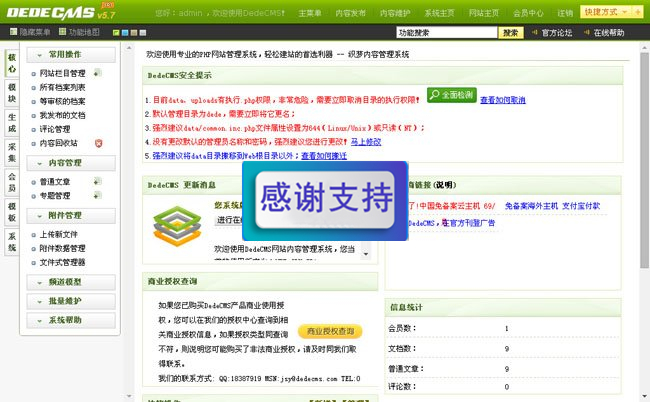Open the 官方刊登广告 link

pos(471,223)
